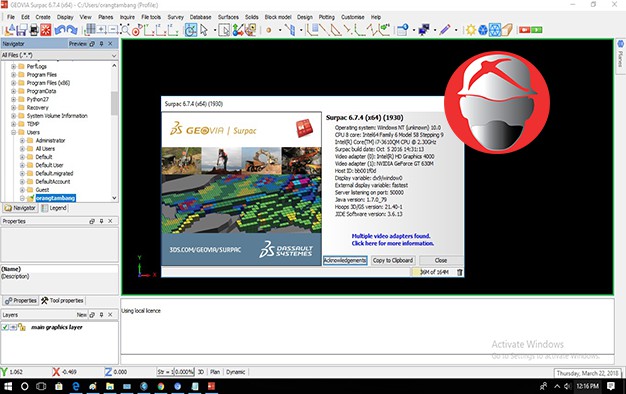Open the Surfaces menu
This screenshot has height=394, width=626.
pyautogui.click(x=228, y=17)
